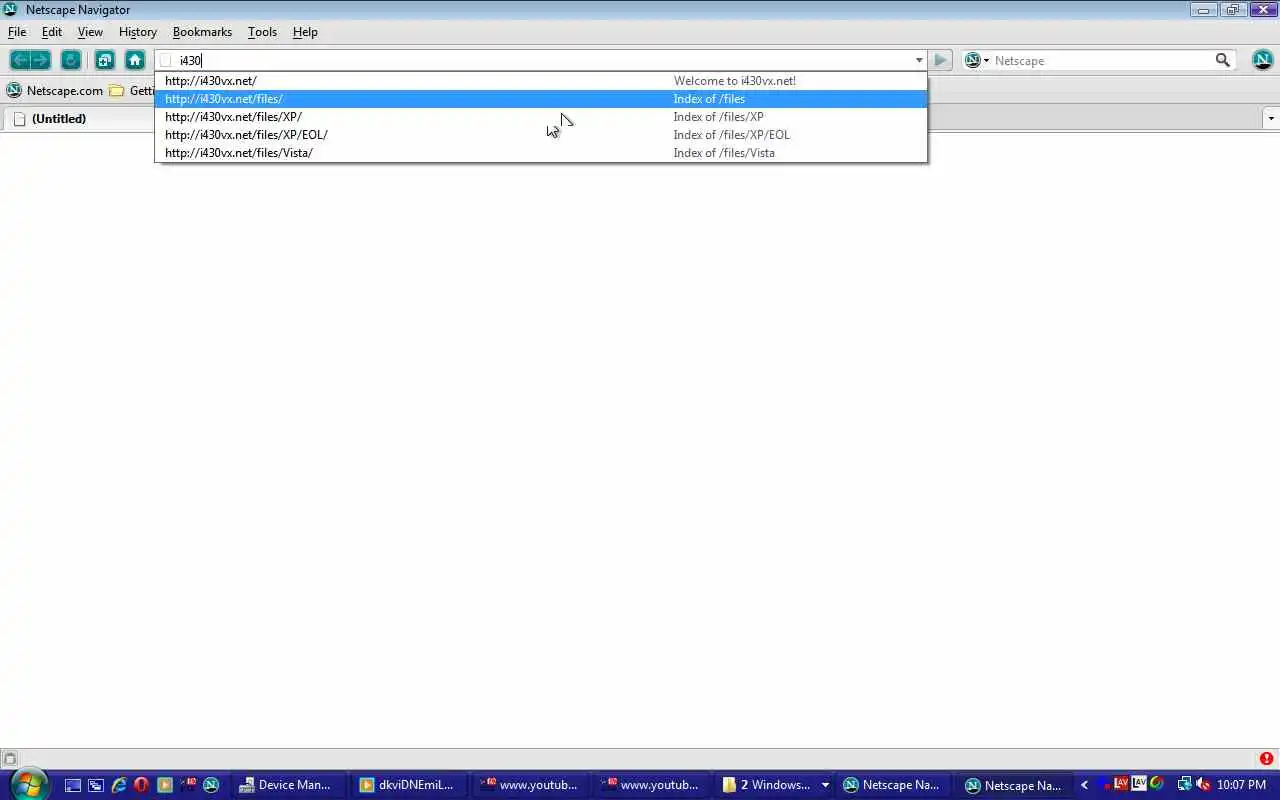1280x800 pixels.
Task: Go to the Home page via the house icon
Action: point(135,60)
